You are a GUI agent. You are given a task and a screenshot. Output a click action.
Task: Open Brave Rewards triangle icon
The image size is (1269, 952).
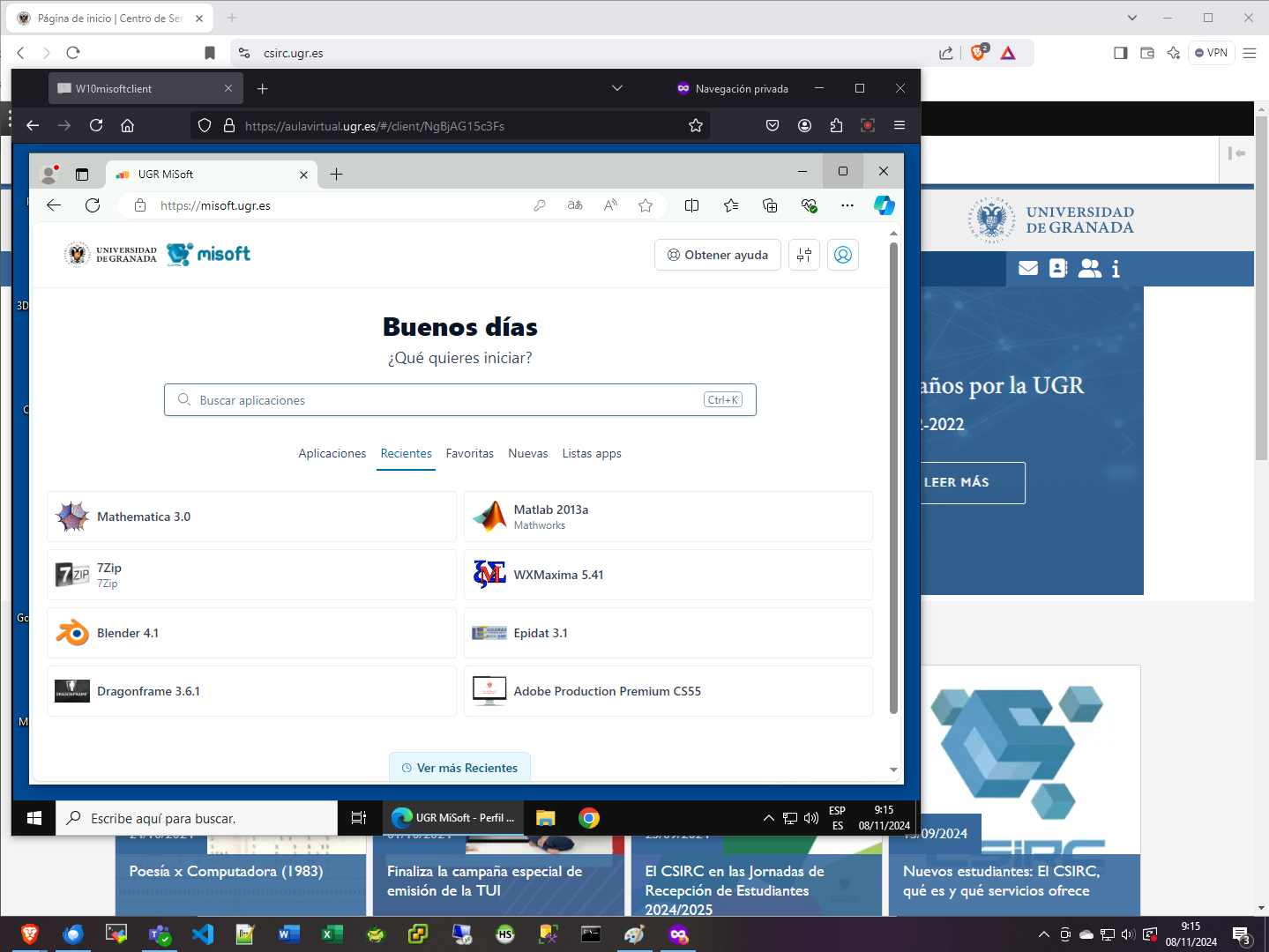(x=1008, y=53)
